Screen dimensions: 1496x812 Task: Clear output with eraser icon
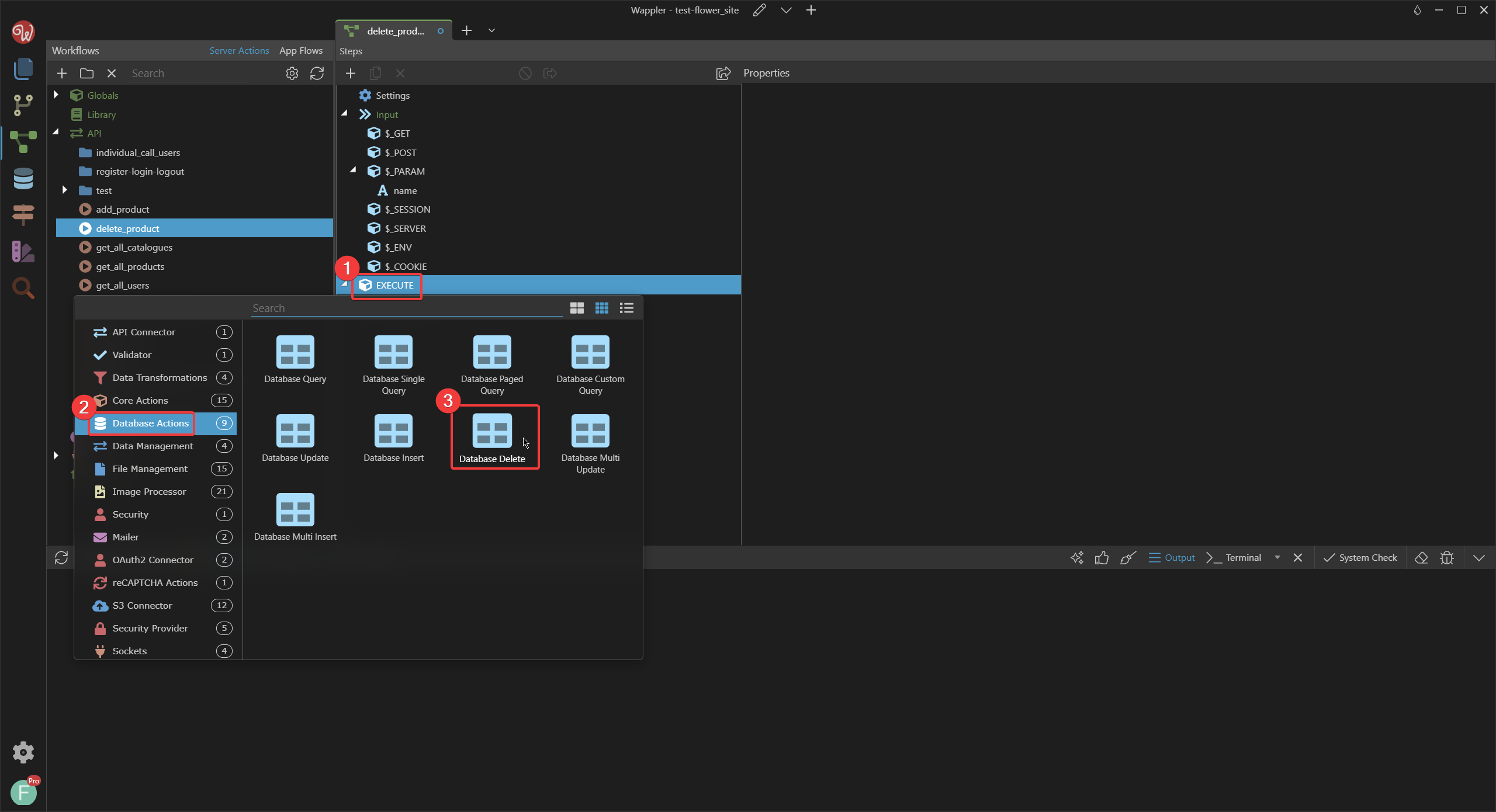pyautogui.click(x=1421, y=558)
